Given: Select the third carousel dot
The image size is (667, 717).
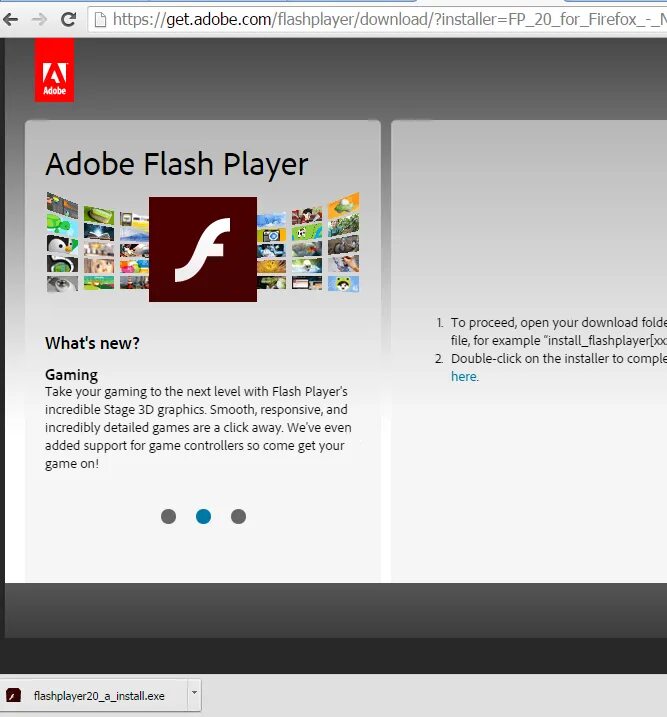Looking at the screenshot, I should click(x=238, y=517).
